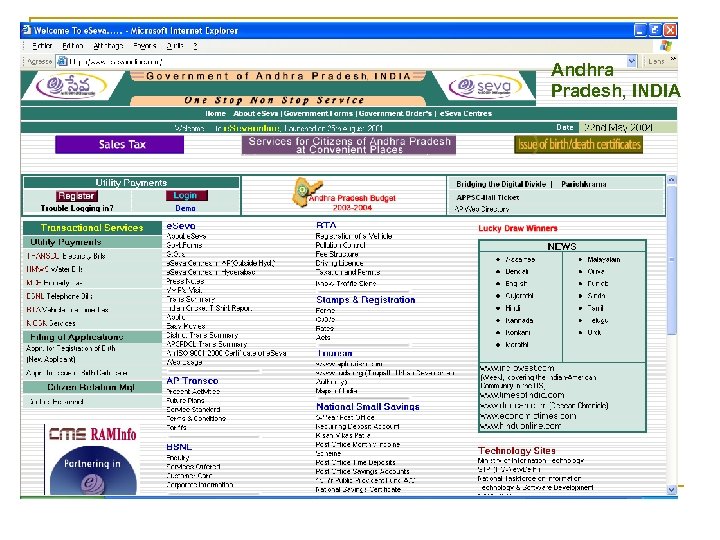Image resolution: width=720 pixels, height=540 pixels.
Task: Open the Demo link below Login
Action: pos(186,208)
